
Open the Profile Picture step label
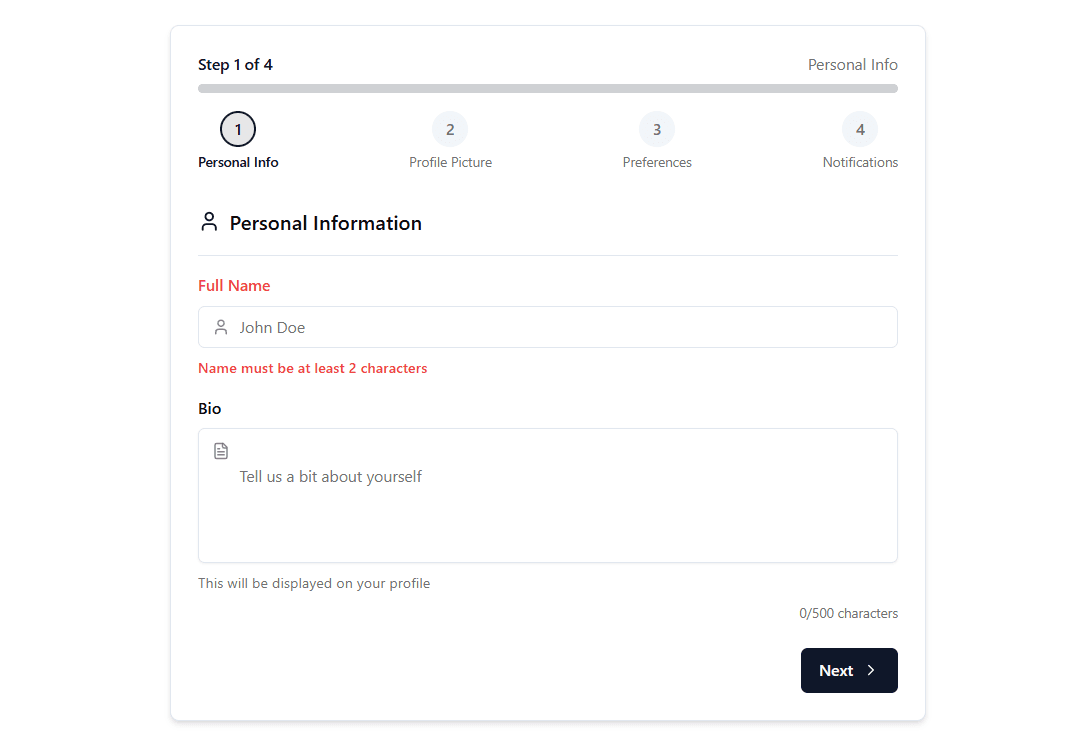(450, 162)
